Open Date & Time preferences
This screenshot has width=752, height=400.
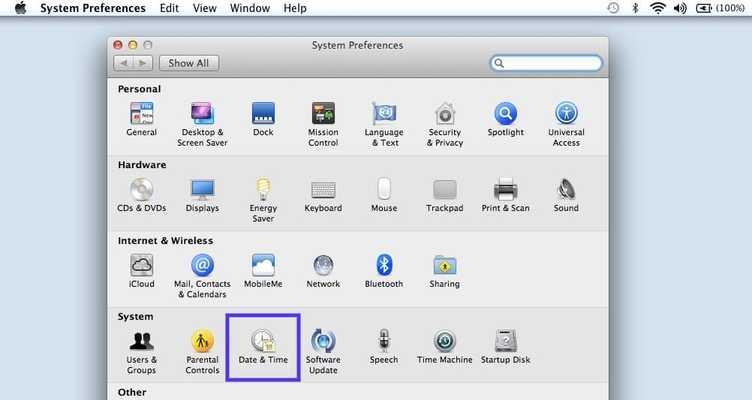coord(263,346)
